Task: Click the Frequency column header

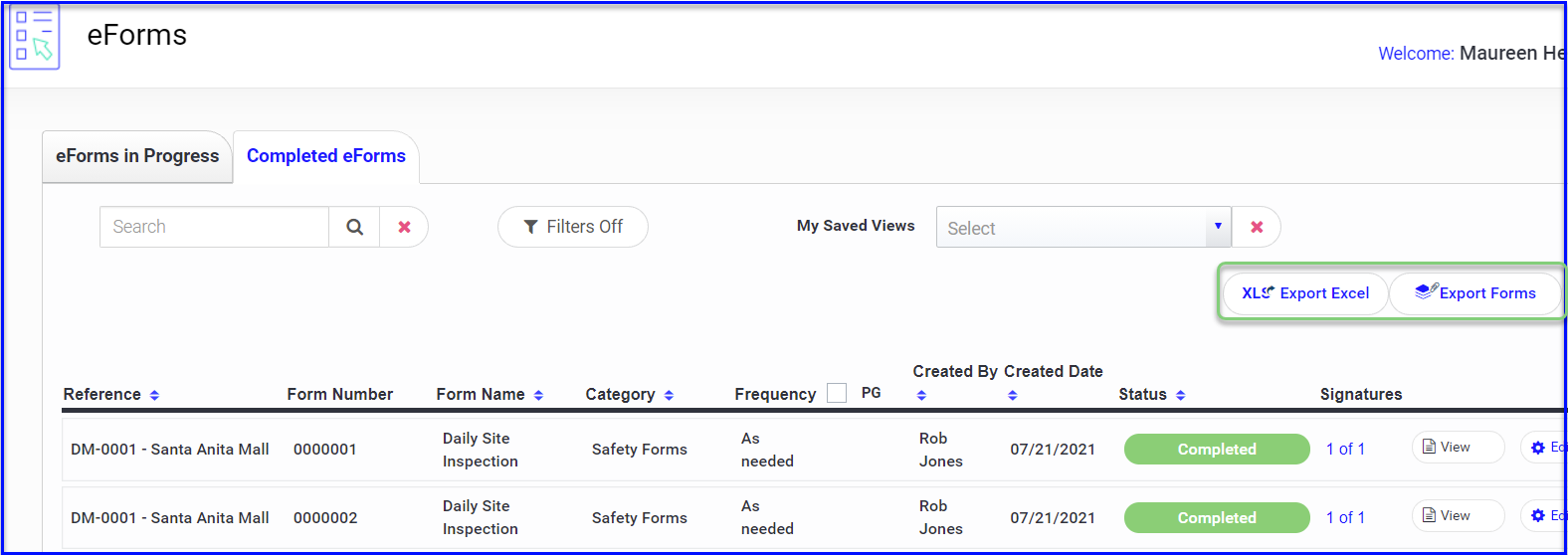Action: tap(775, 394)
